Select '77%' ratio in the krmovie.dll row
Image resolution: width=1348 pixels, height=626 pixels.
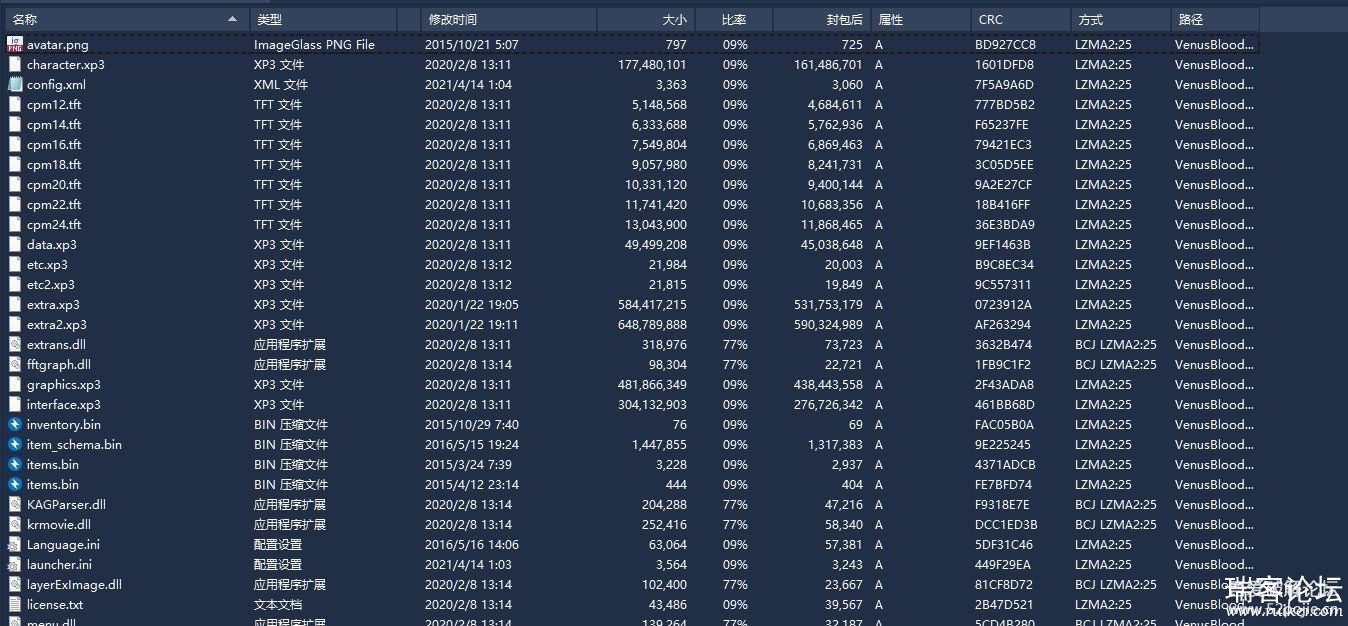(735, 524)
